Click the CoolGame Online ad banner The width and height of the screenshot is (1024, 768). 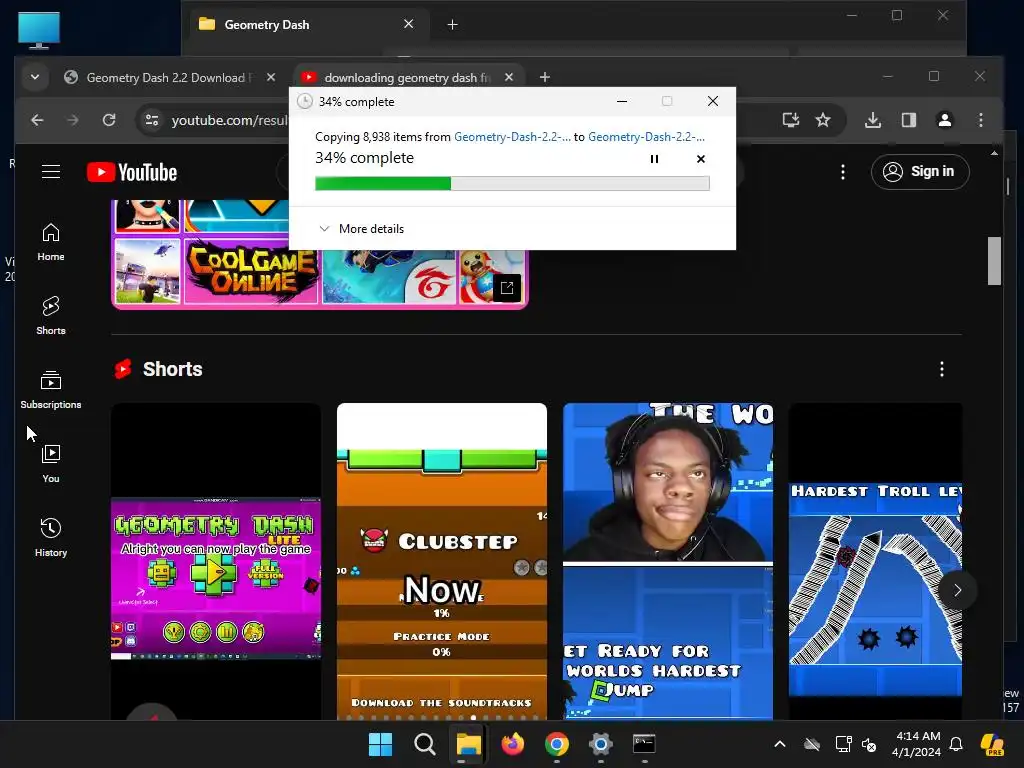(251, 271)
